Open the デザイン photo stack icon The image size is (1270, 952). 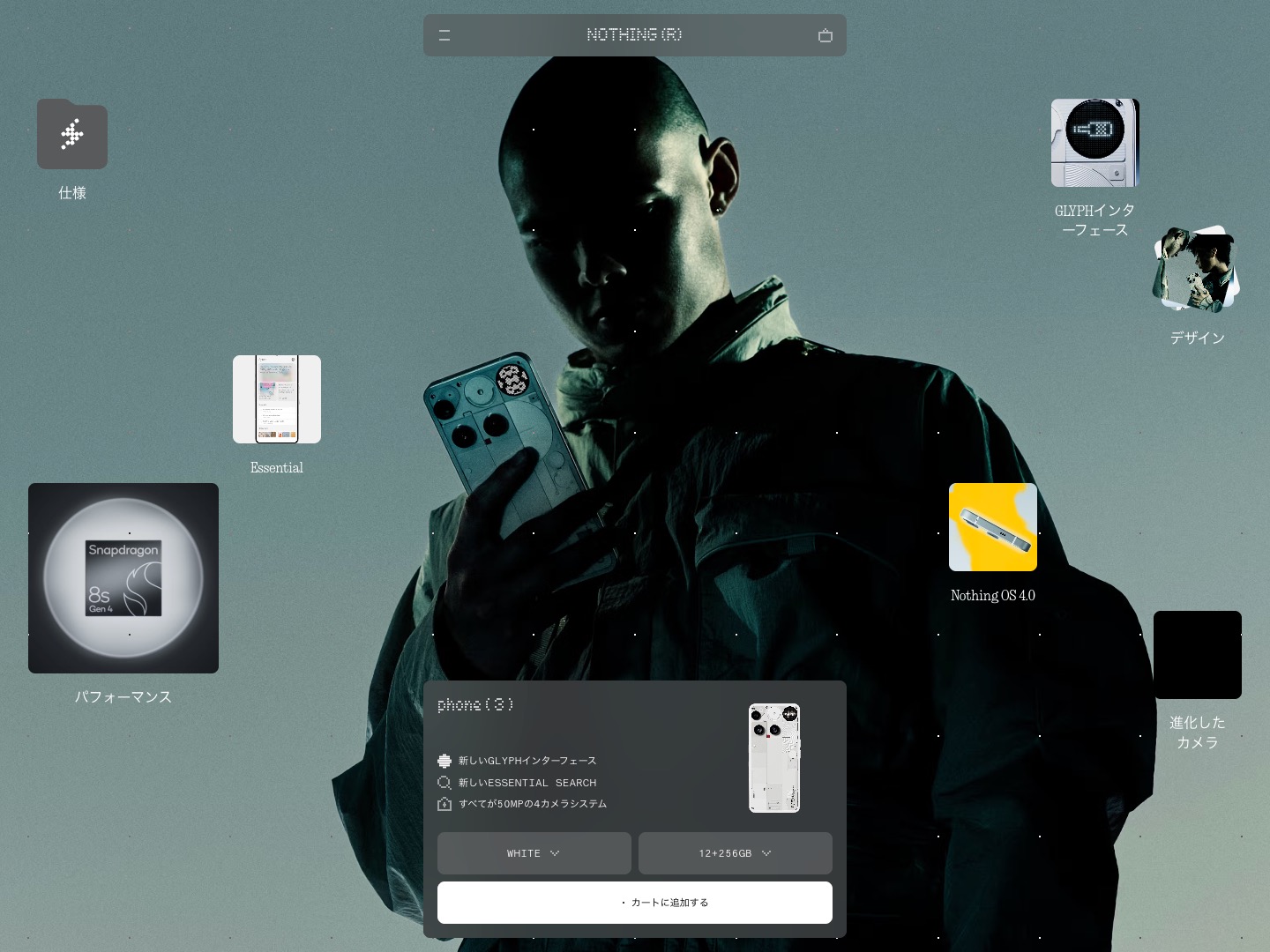tap(1196, 270)
